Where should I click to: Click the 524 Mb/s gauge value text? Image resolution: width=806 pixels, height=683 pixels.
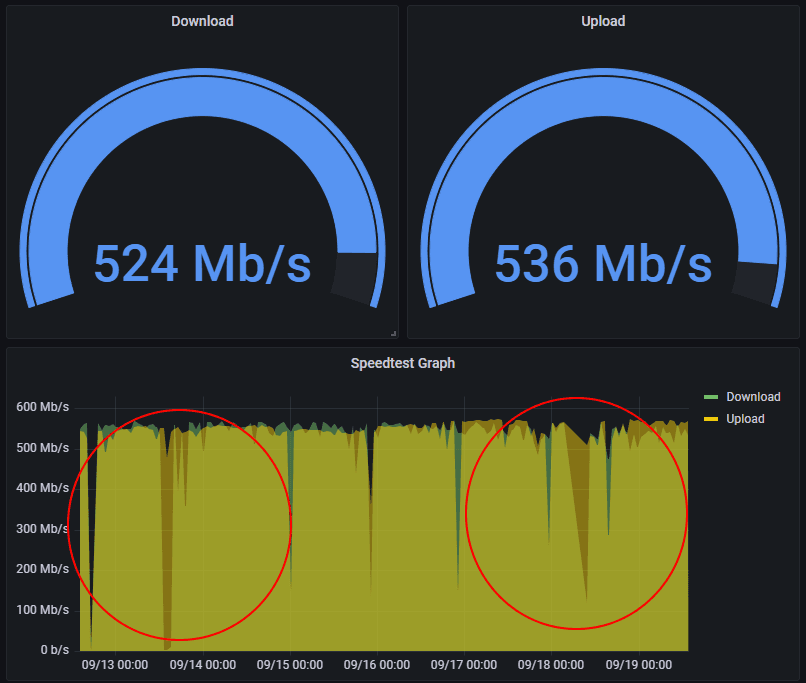(202, 264)
